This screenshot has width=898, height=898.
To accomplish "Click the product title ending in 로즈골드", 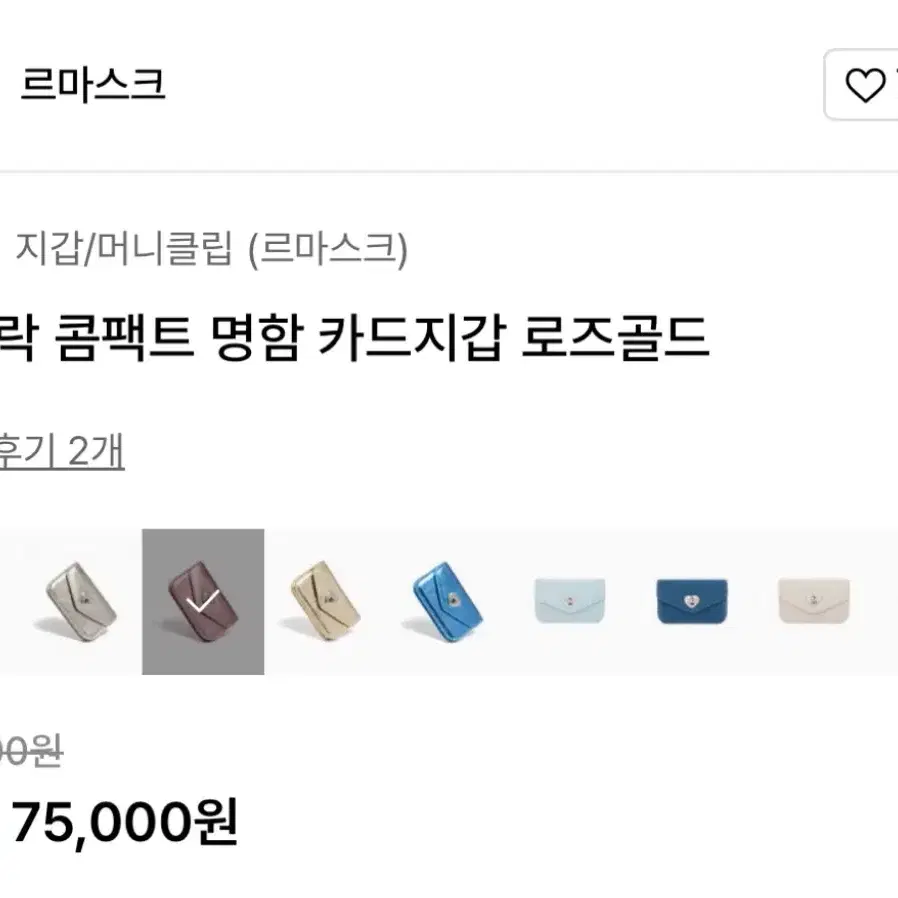I will click(x=355, y=337).
